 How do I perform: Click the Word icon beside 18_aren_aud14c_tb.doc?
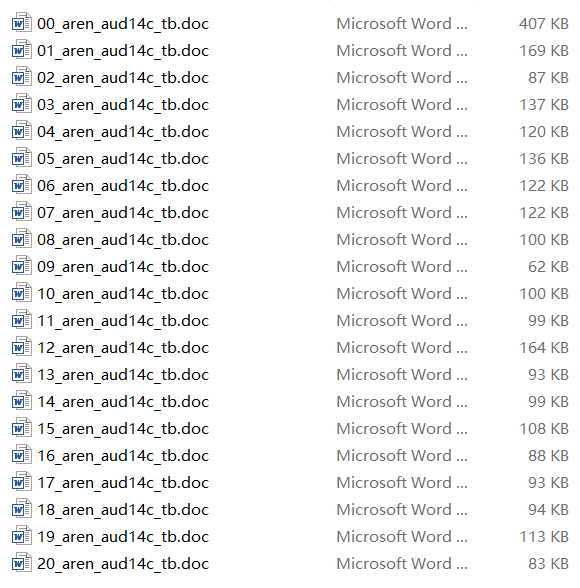click(x=21, y=509)
